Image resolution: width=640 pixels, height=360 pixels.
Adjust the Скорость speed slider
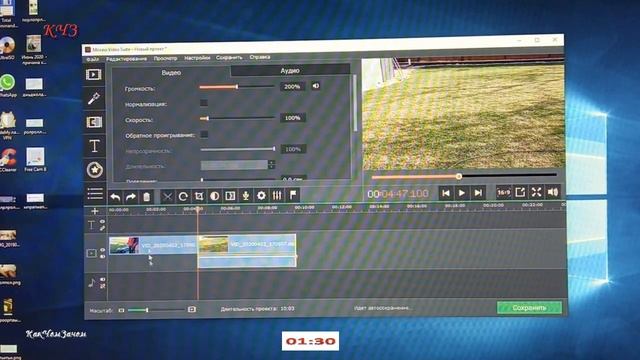[238, 118]
